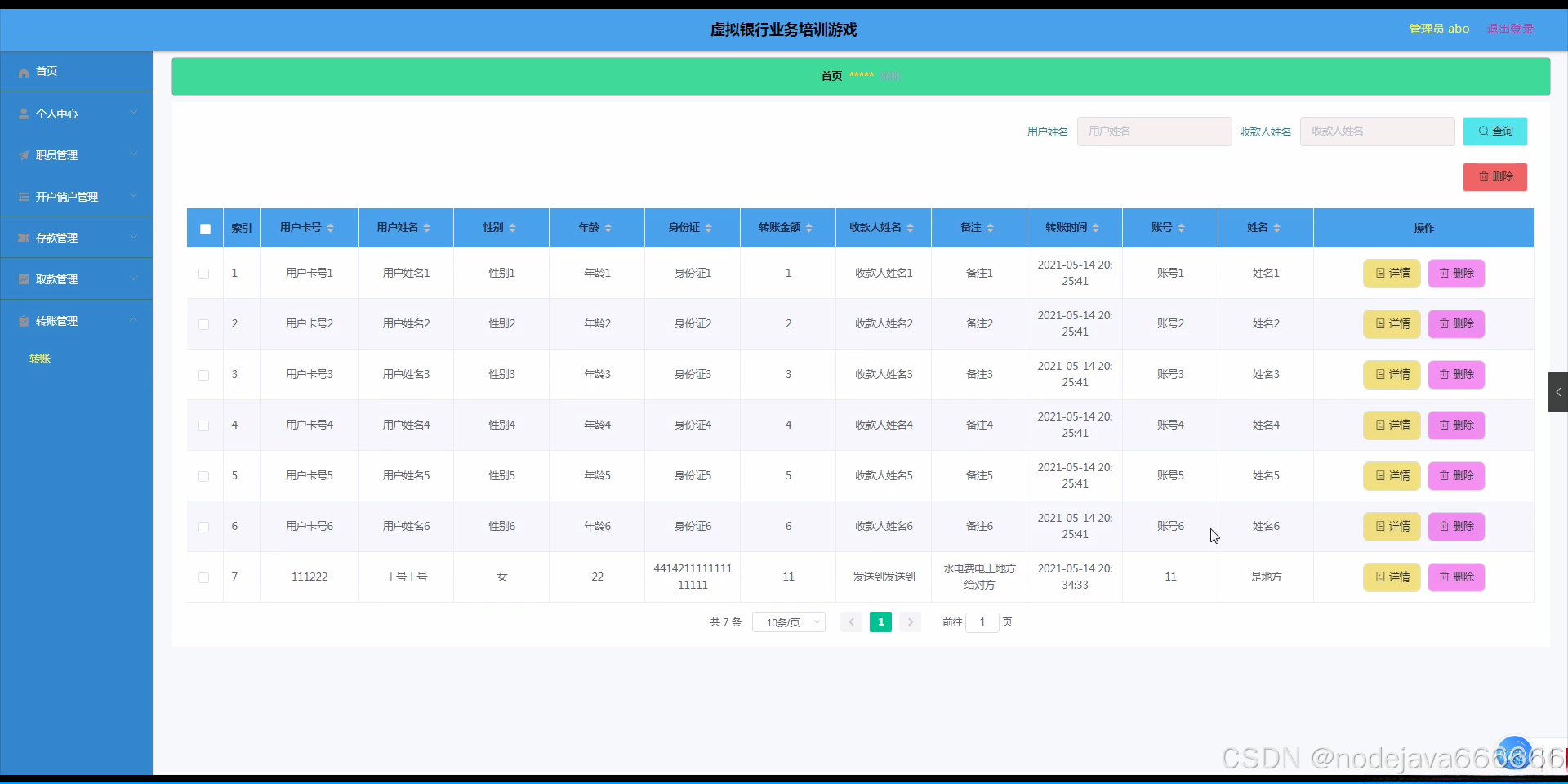Click the list icon beside 开户销户管理
The image size is (1568, 784).
24,198
